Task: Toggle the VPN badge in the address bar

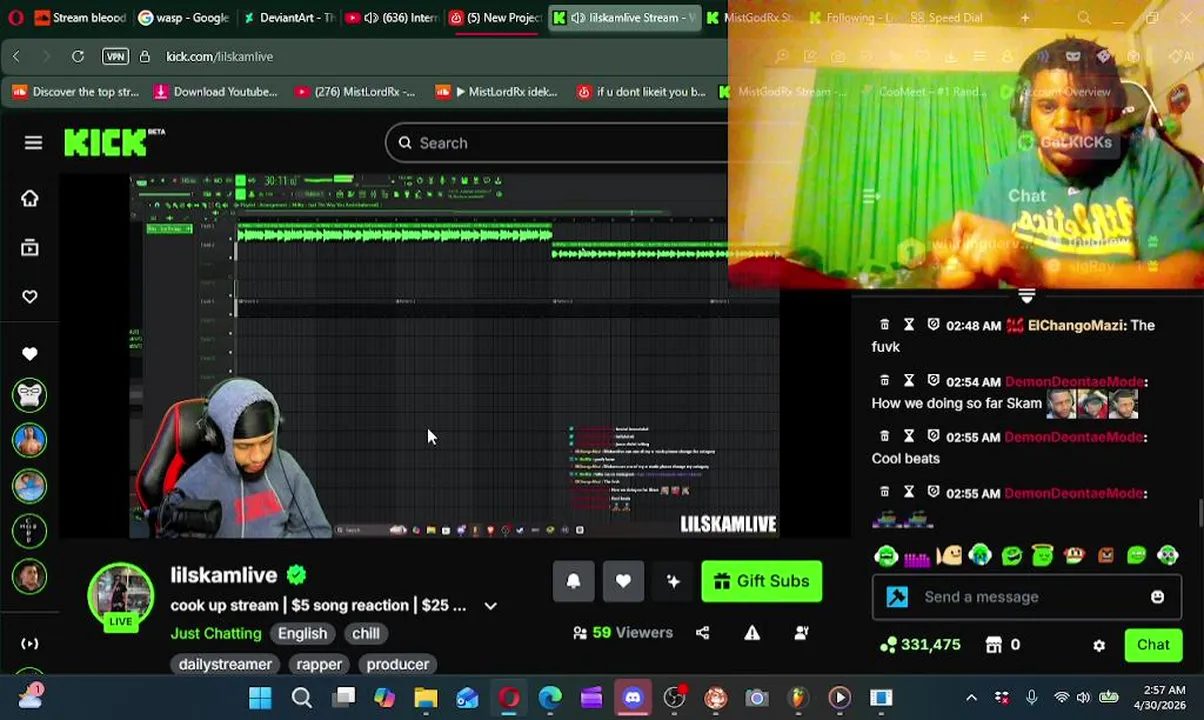Action: (116, 56)
